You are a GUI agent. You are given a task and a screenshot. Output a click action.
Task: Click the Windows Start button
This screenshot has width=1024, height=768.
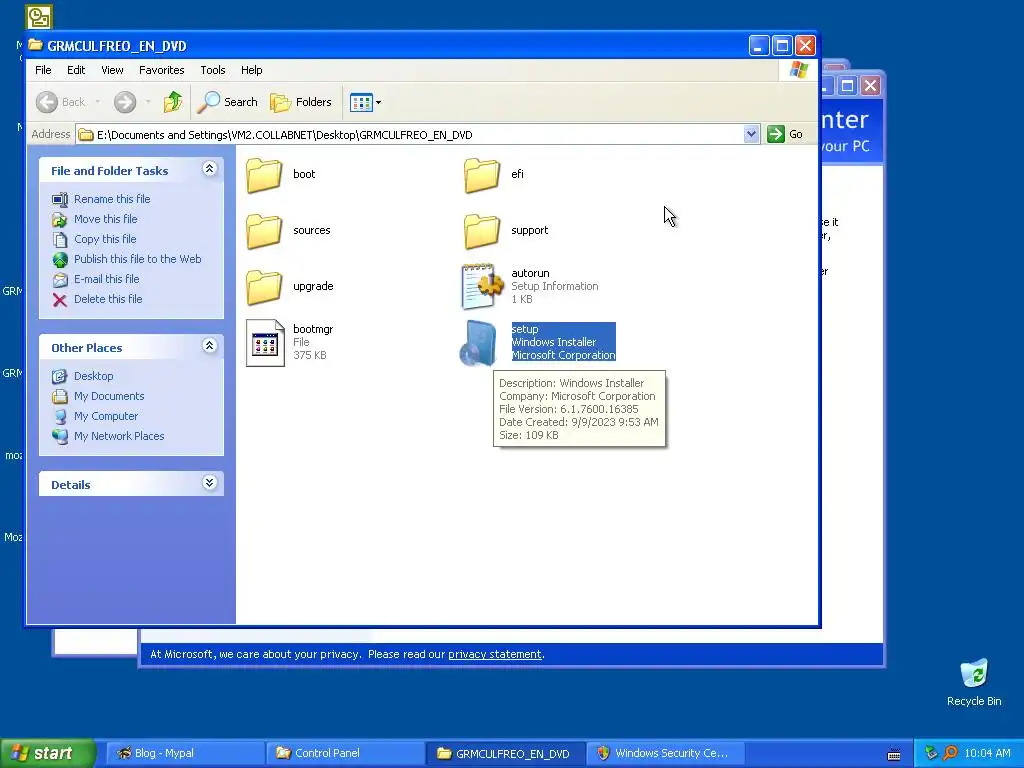tap(47, 753)
